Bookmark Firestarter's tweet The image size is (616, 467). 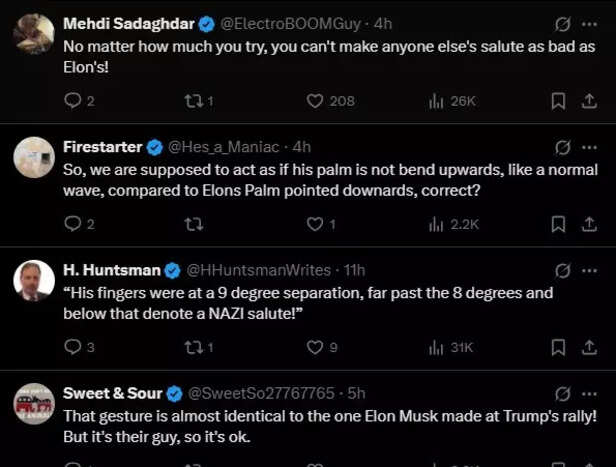click(559, 224)
